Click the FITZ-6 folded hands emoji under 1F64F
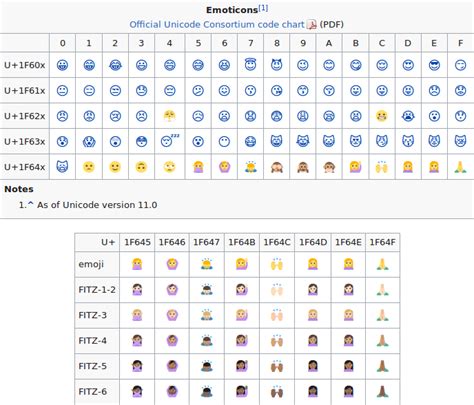 click(x=382, y=391)
